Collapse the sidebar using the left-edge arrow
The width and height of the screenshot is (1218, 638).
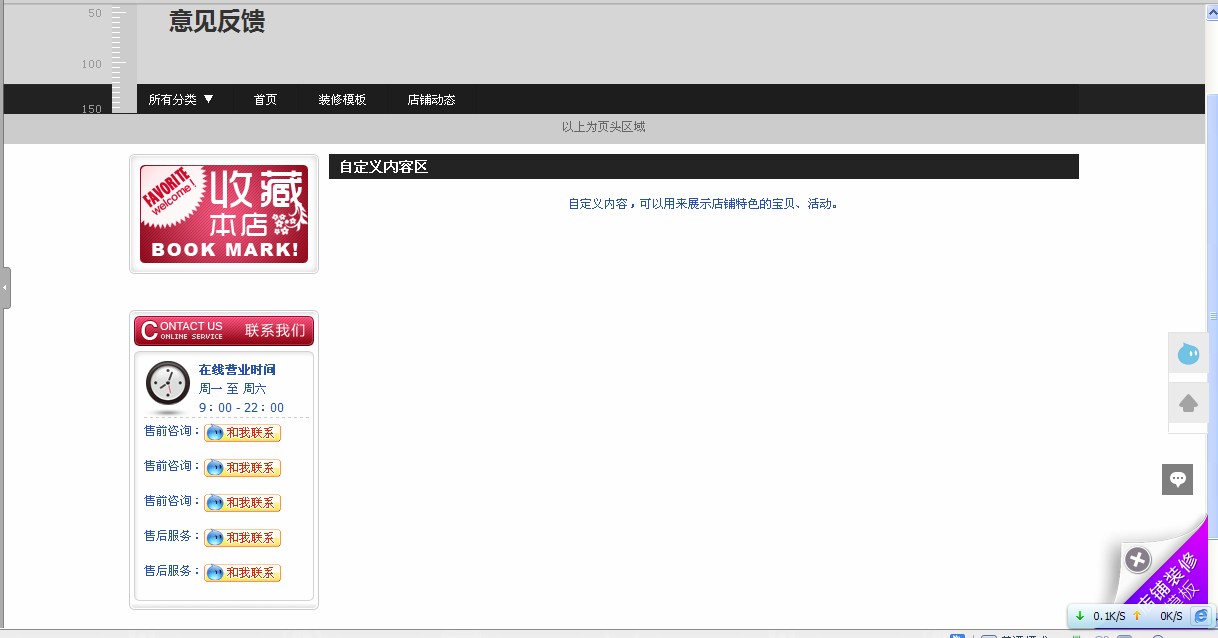pos(4,287)
